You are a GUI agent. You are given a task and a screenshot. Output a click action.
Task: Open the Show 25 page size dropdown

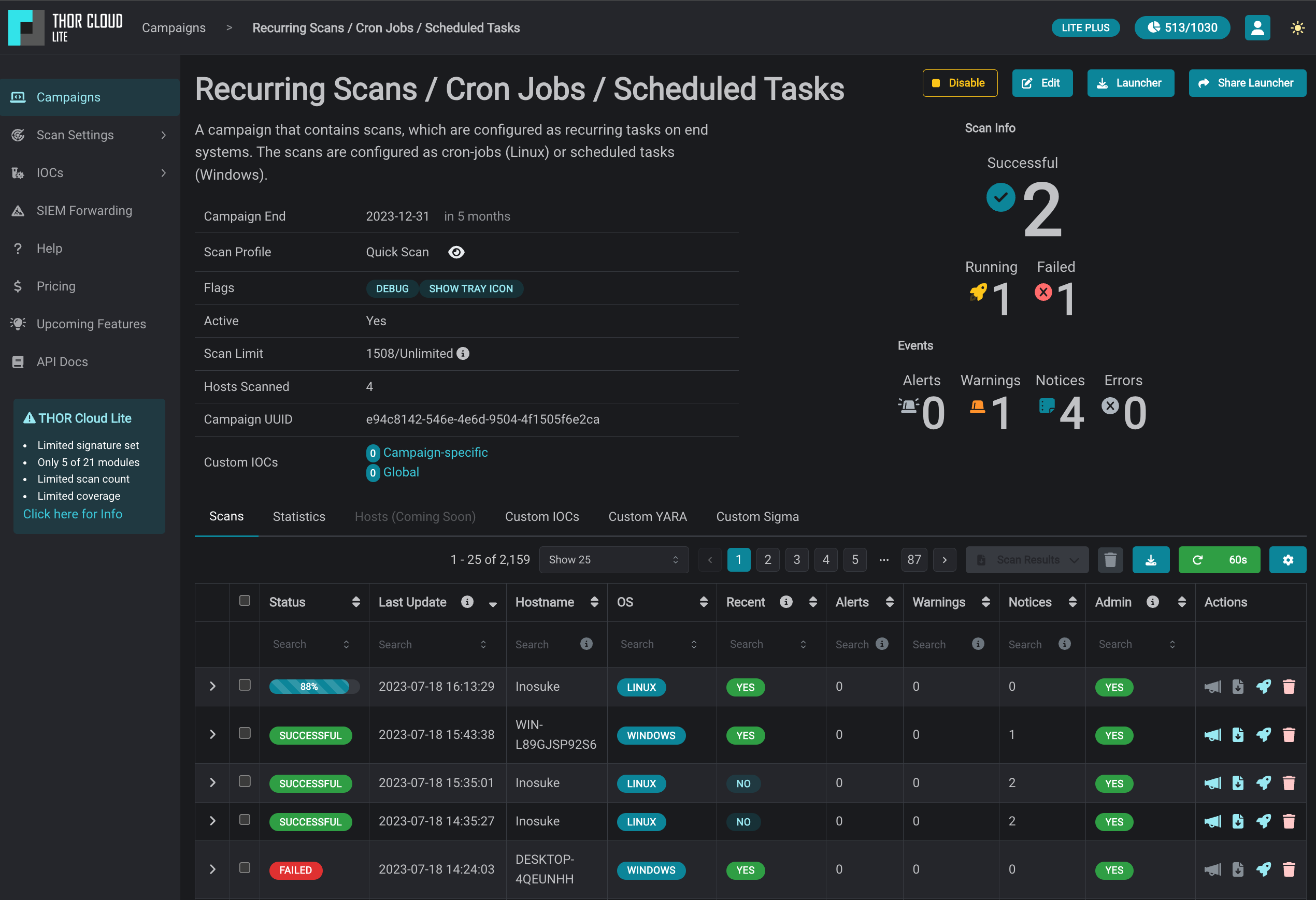tap(613, 560)
